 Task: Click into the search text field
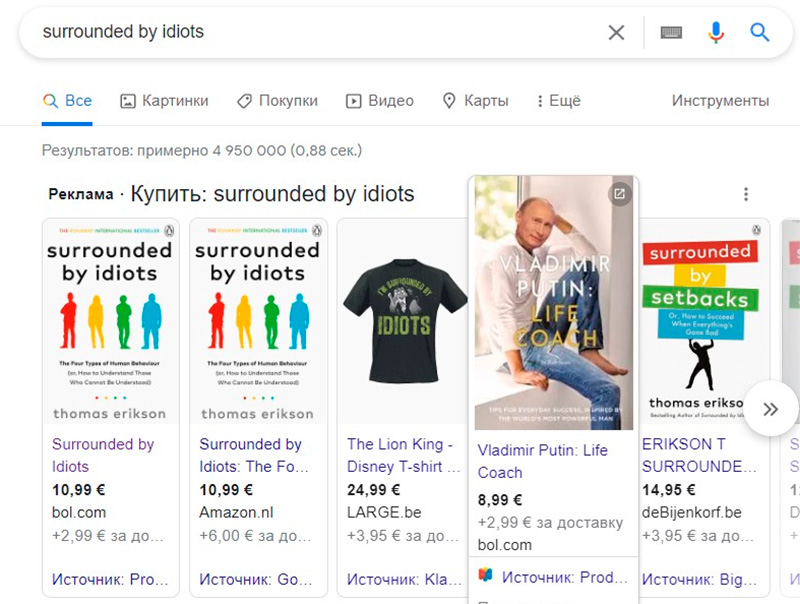[300, 32]
